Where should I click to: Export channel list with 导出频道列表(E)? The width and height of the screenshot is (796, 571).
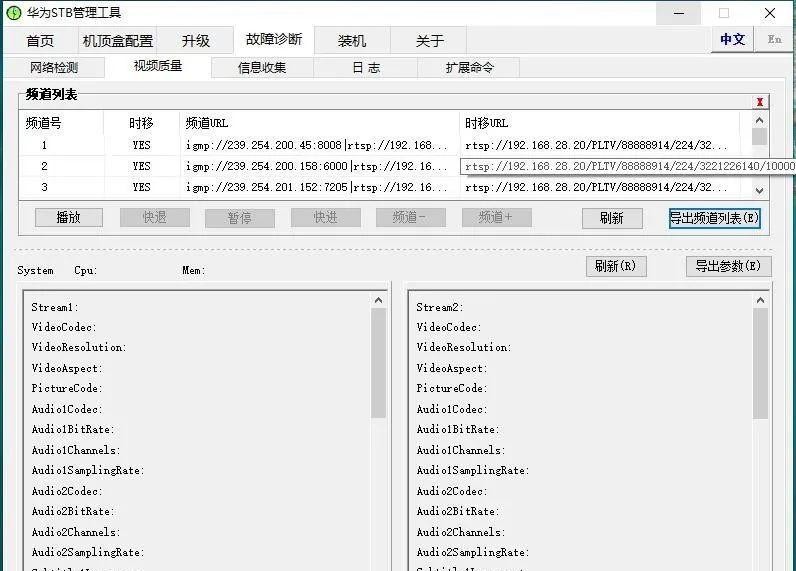coord(714,218)
